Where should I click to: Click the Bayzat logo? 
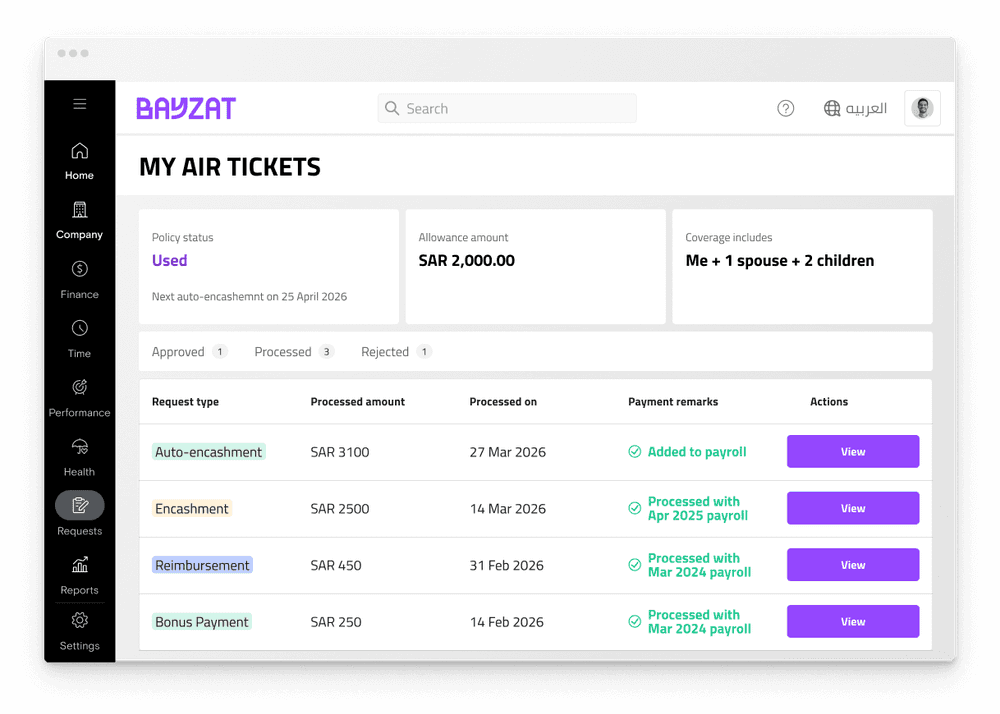186,108
